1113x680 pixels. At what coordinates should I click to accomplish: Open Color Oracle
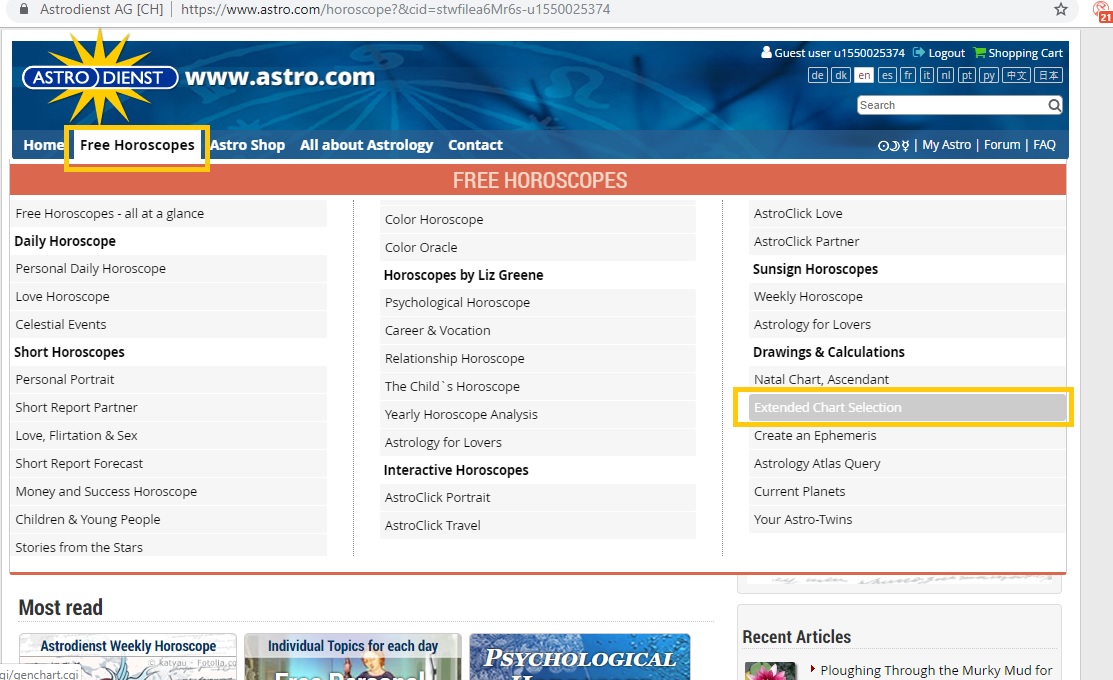coord(538,248)
